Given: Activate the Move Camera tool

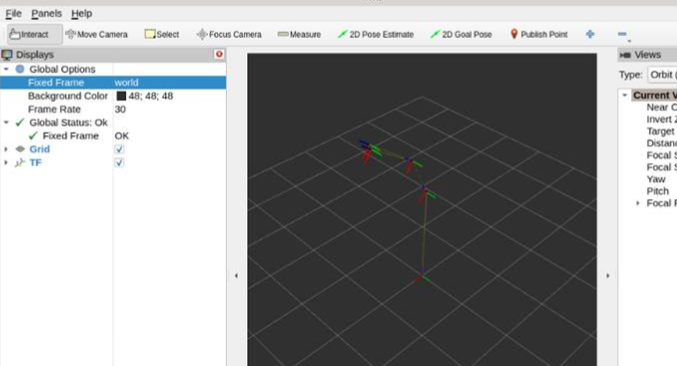Looking at the screenshot, I should pyautogui.click(x=96, y=34).
